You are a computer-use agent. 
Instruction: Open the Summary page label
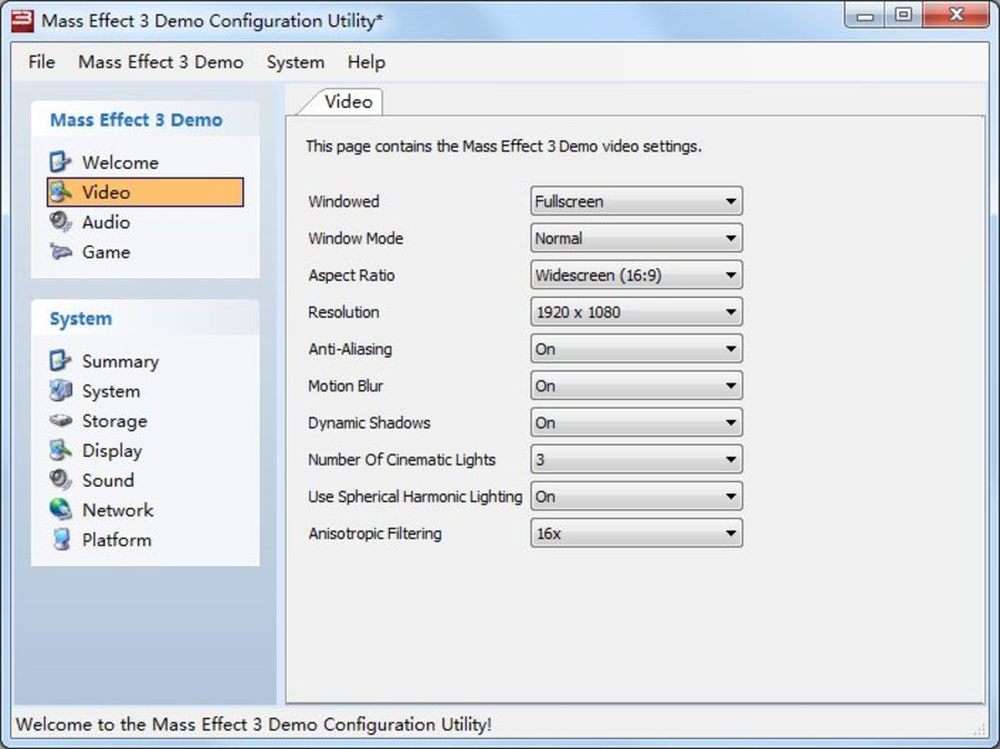pos(121,361)
